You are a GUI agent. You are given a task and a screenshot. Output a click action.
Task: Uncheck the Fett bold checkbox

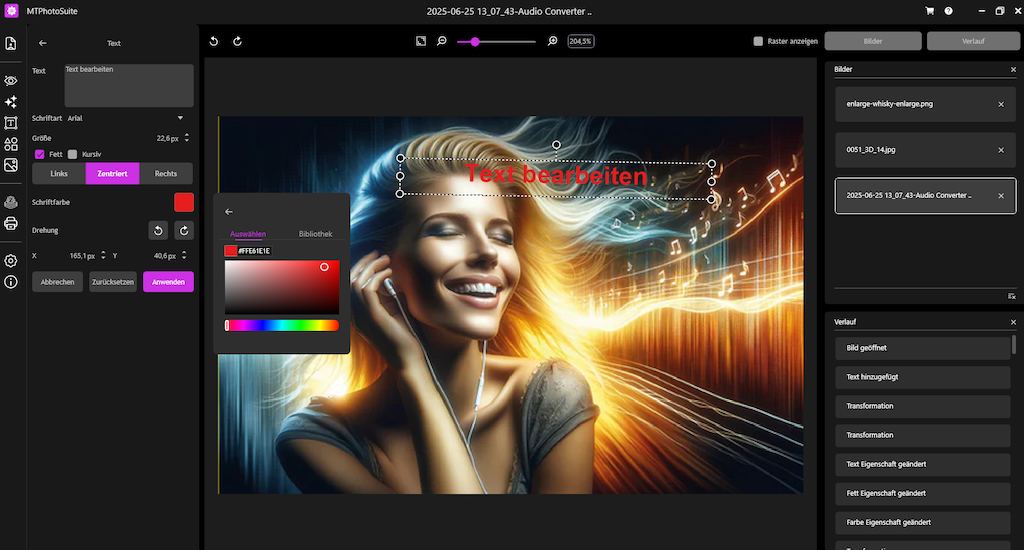[x=40, y=154]
